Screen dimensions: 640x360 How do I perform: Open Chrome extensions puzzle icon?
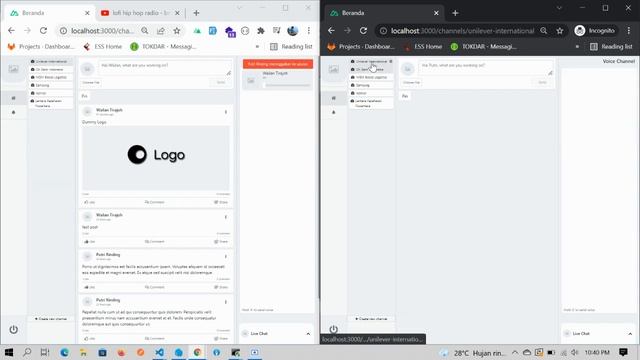point(261,31)
